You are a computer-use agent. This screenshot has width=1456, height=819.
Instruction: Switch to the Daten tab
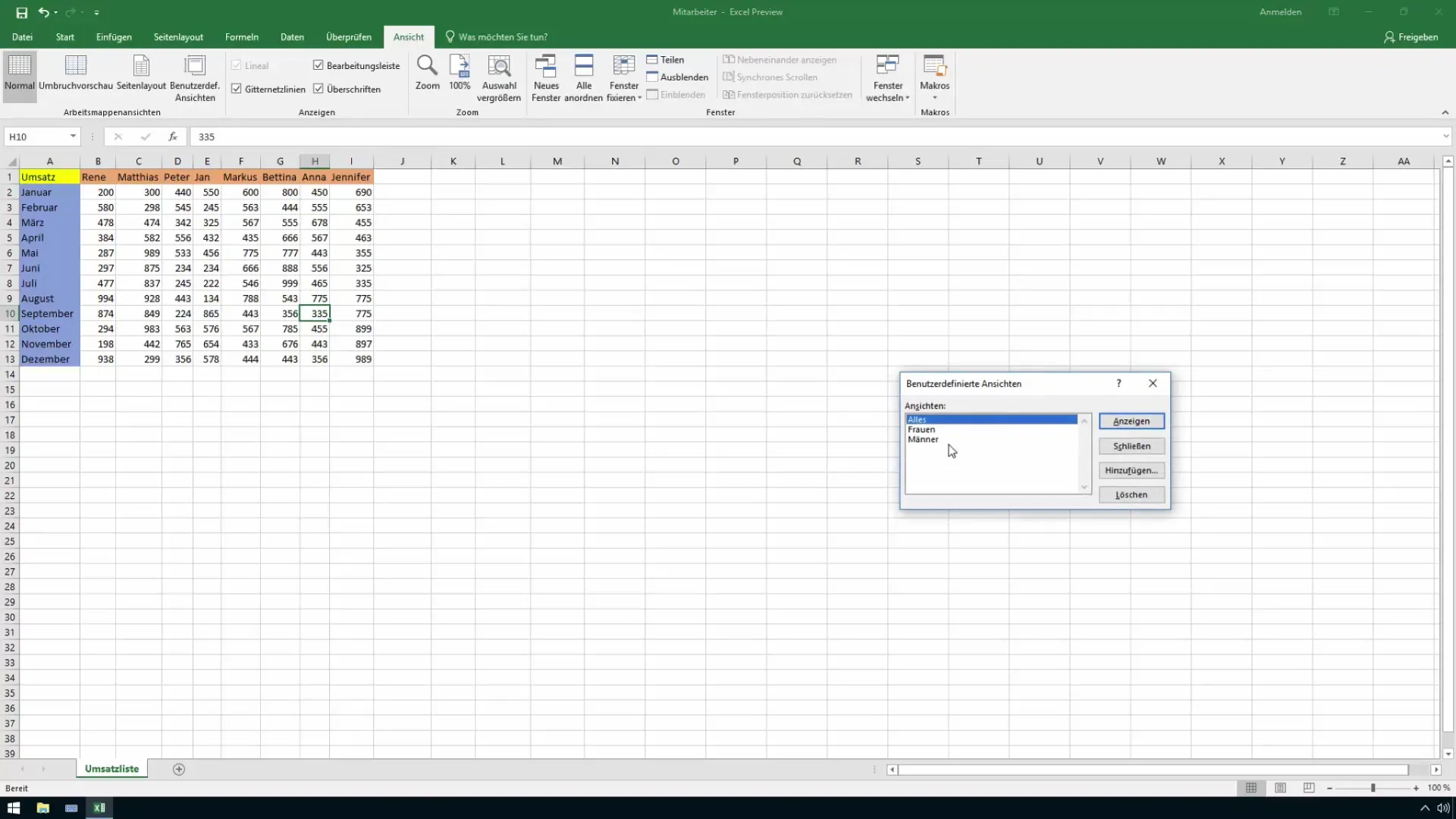coord(292,37)
